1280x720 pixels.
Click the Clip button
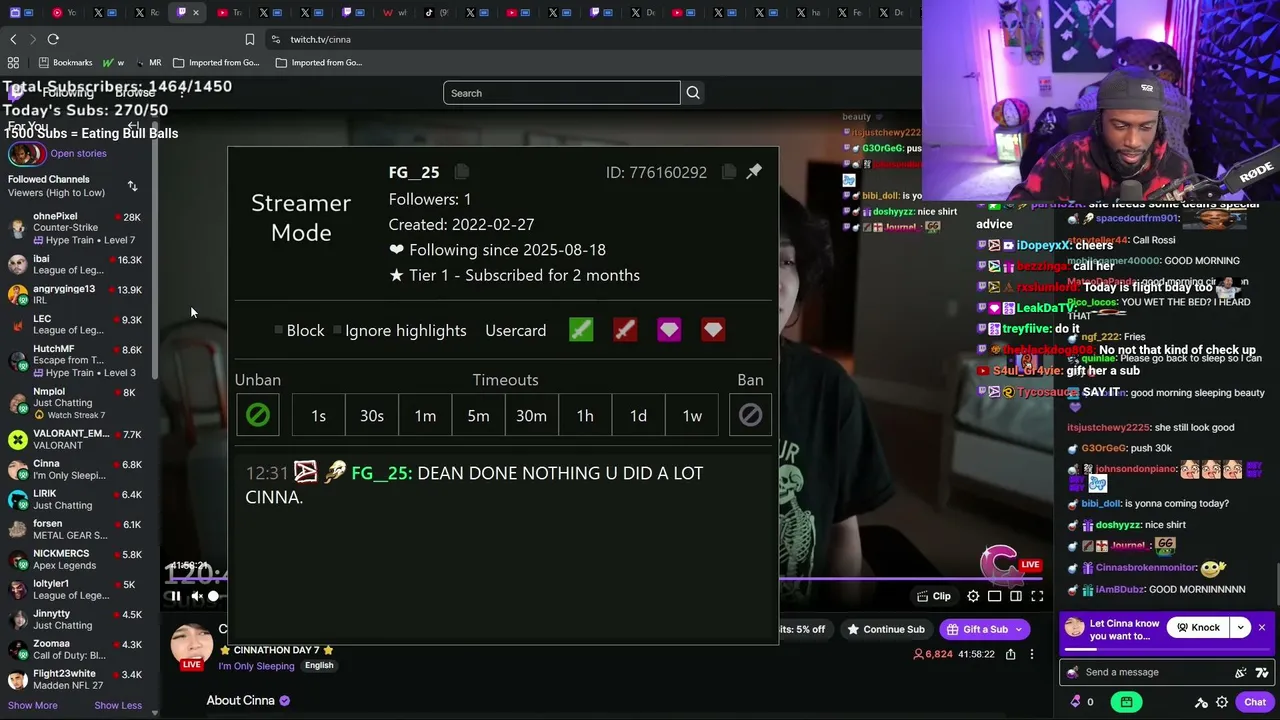click(934, 597)
